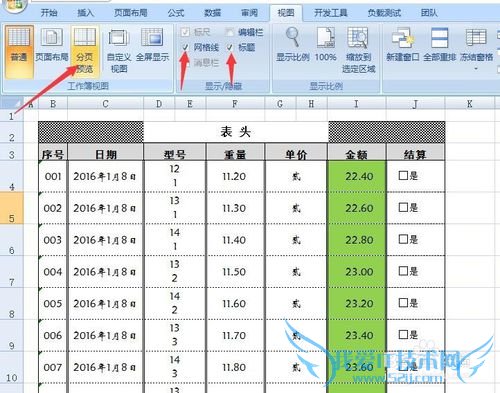Select the cell containing 004
The height and width of the screenshot is (393, 500).
53,272
